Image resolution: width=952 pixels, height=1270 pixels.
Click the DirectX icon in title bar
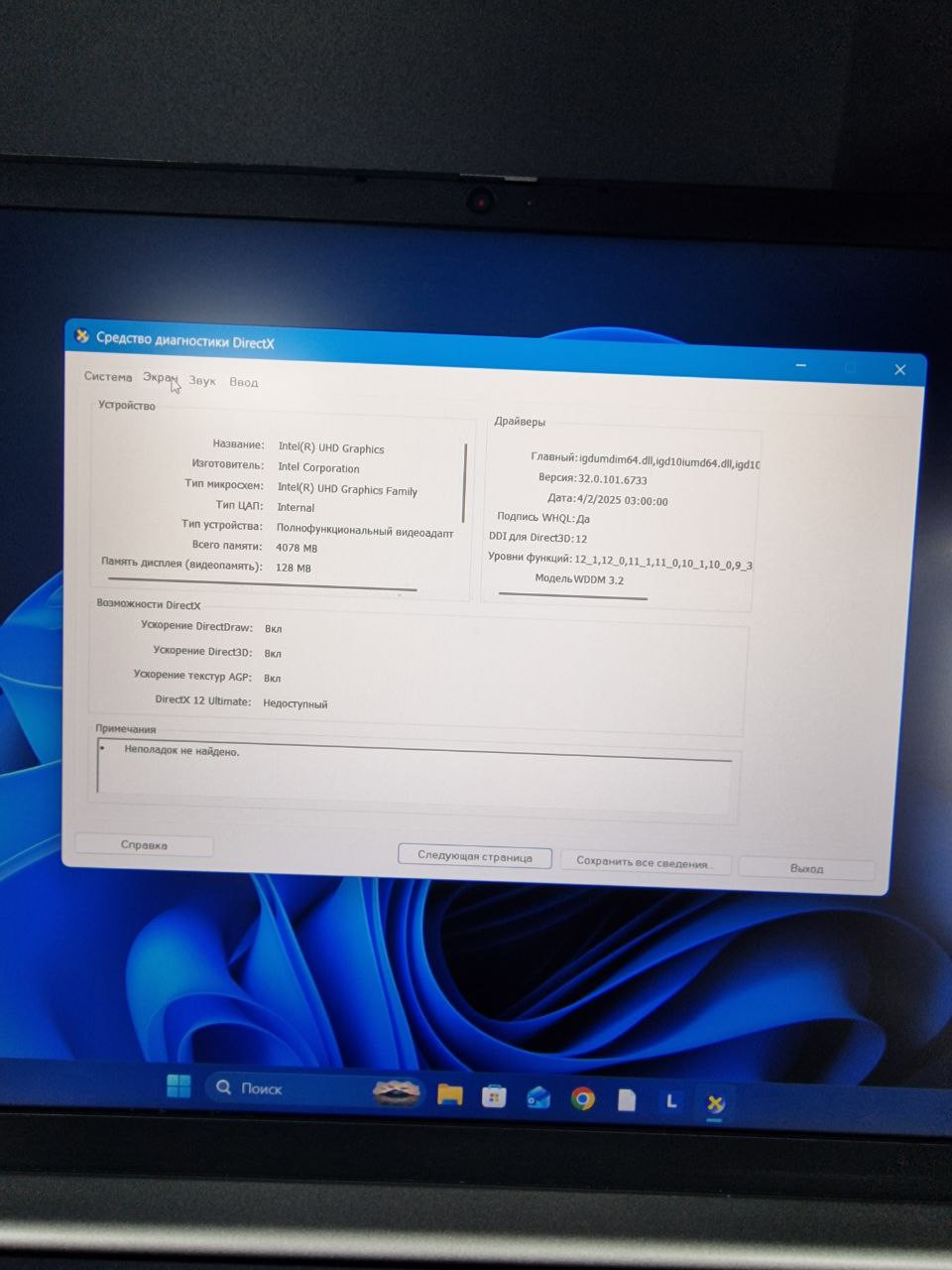tap(82, 336)
